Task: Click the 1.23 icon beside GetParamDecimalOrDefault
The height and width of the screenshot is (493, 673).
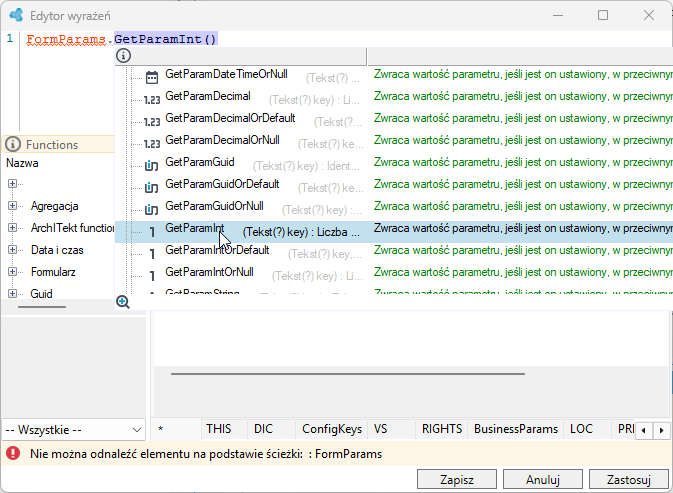Action: 152,122
